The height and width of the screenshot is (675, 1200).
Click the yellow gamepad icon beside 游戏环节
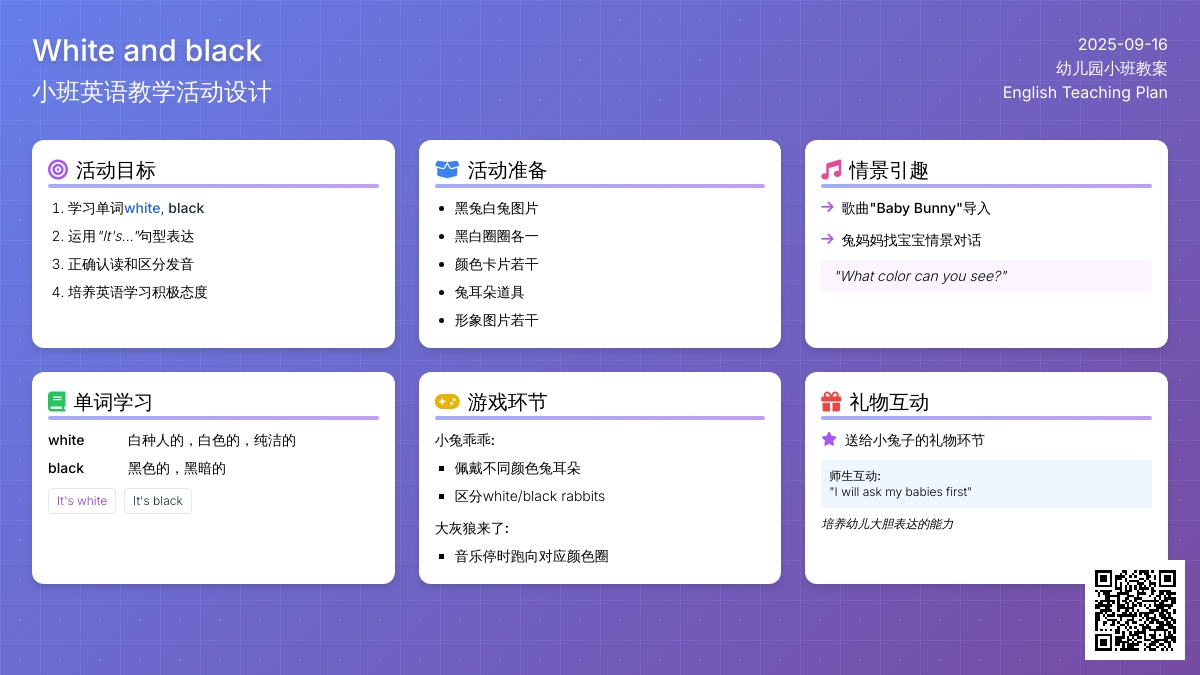pyautogui.click(x=447, y=402)
